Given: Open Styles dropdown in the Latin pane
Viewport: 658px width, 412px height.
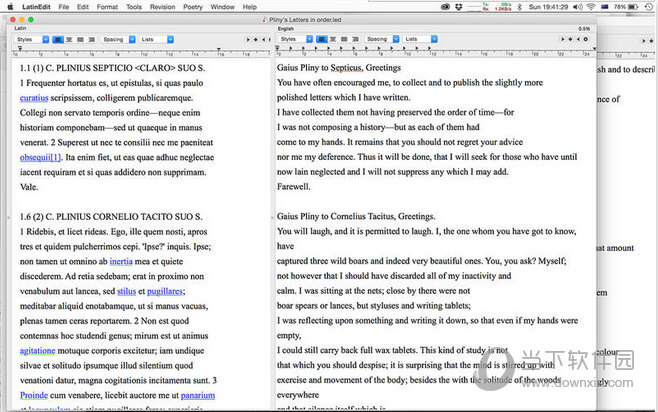Looking at the screenshot, I should click(32, 39).
